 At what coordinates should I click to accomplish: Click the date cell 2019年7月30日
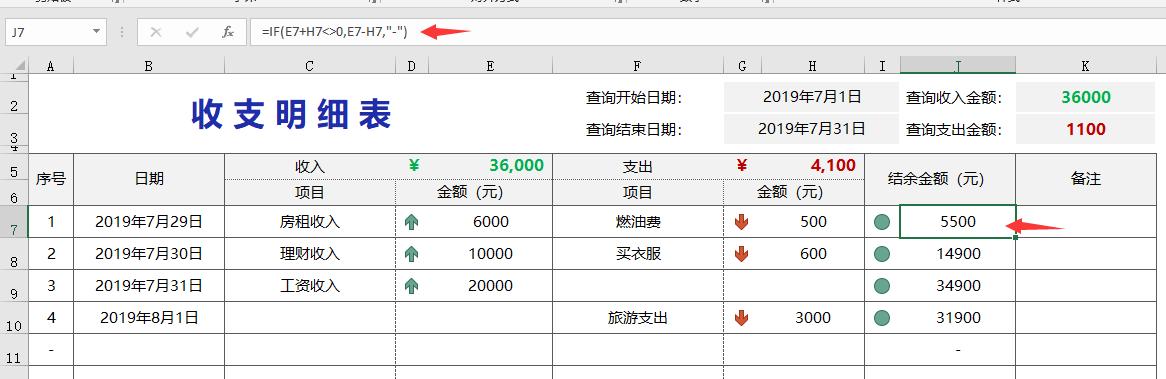(x=149, y=253)
